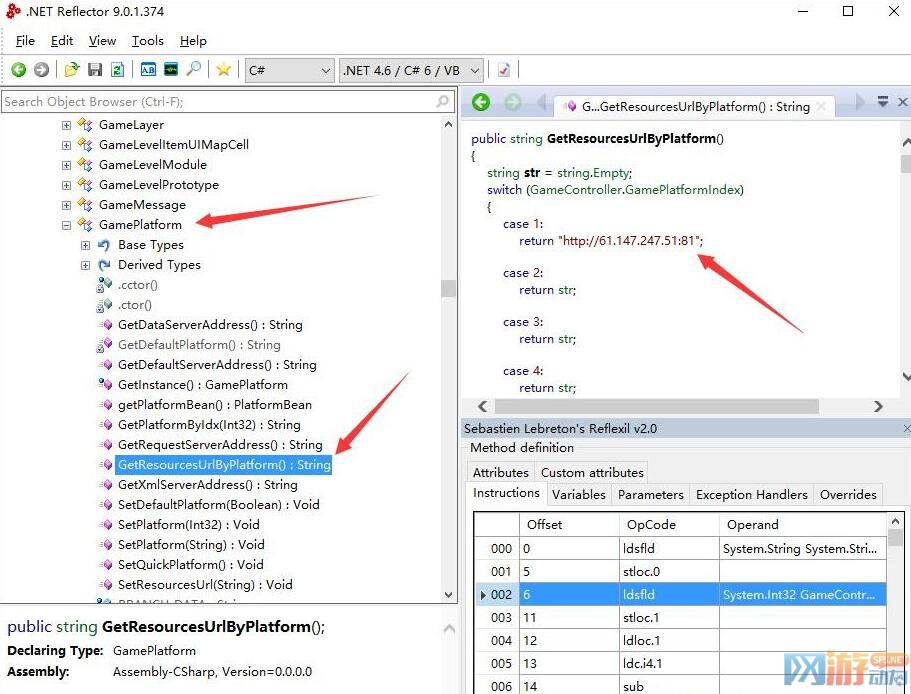Open the C# language dropdown

tap(290, 71)
